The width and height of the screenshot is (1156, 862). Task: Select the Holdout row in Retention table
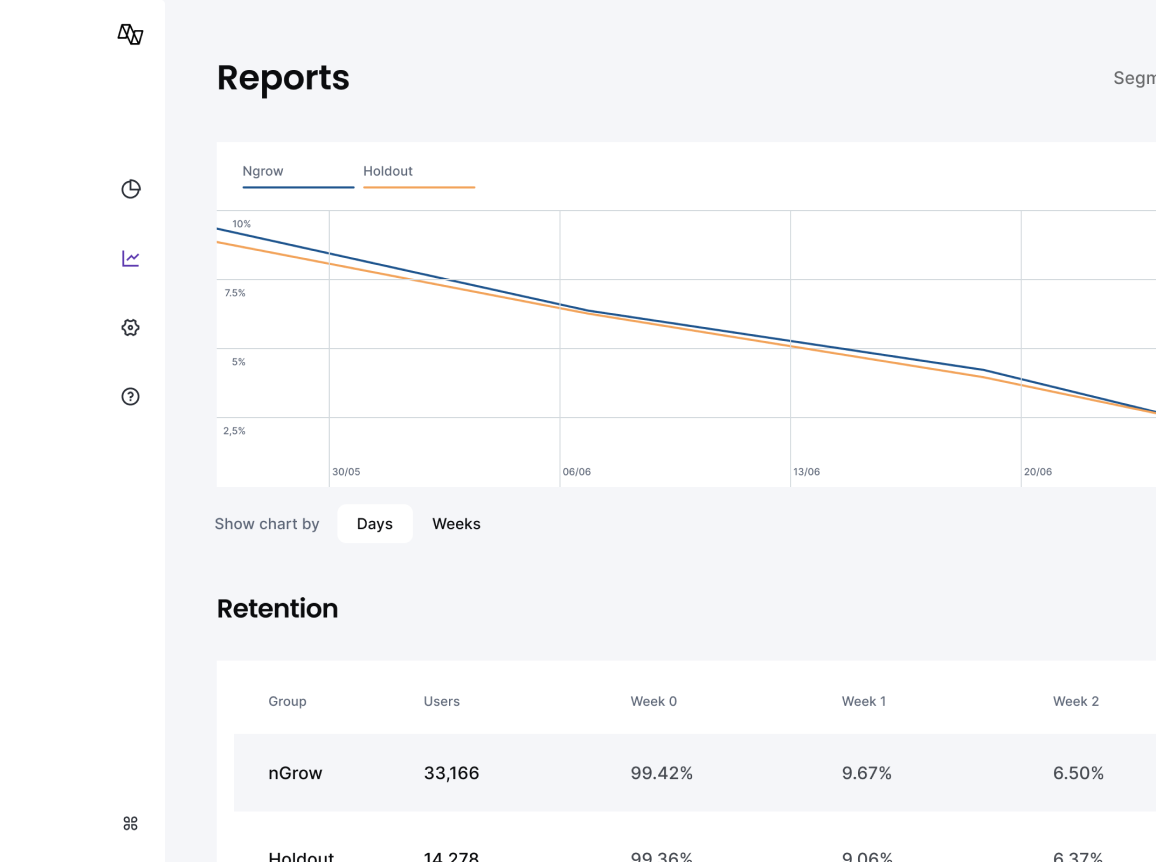point(301,855)
